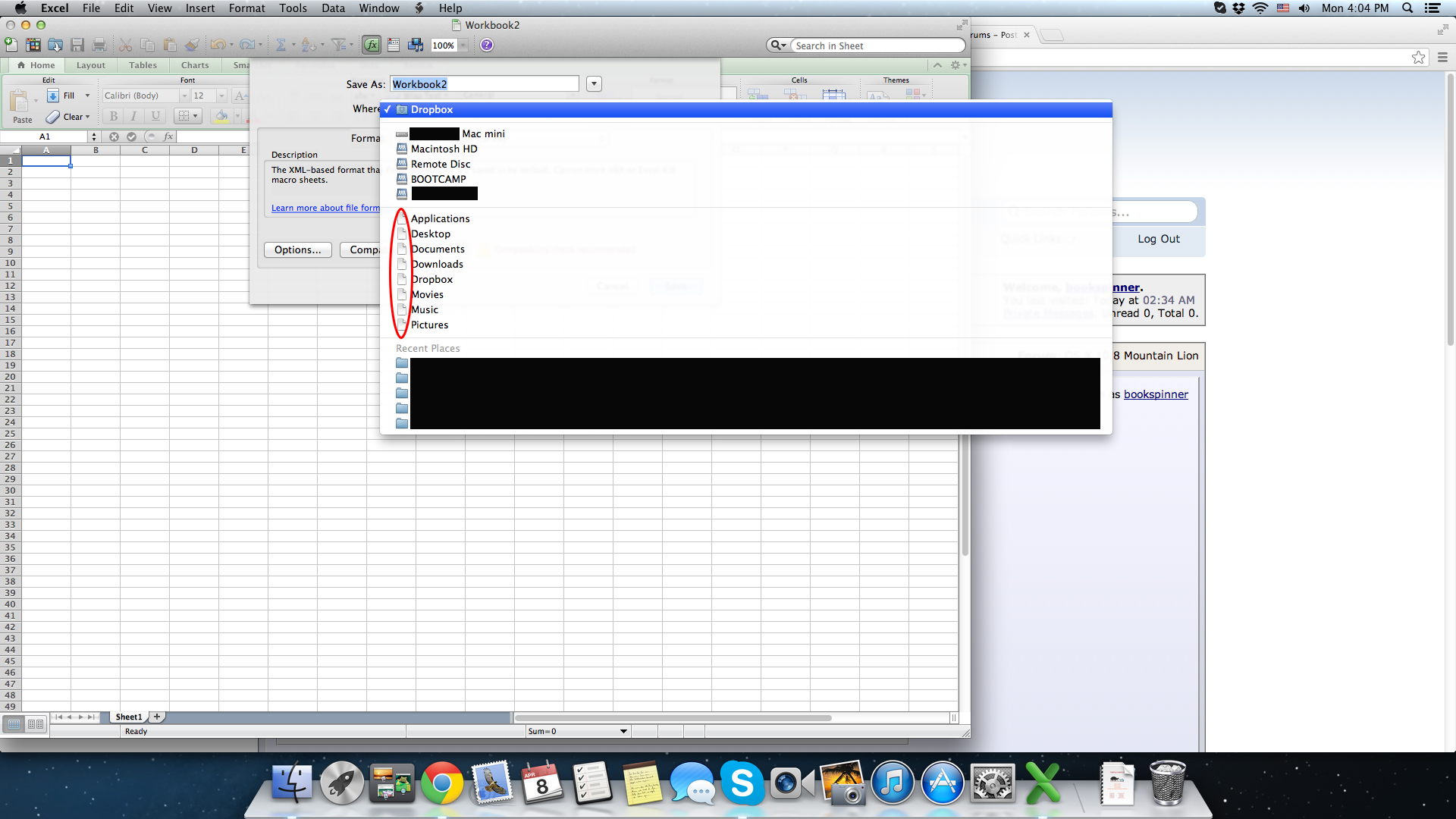Open the Skype icon in the Dock
This screenshot has height=819, width=1456.
pos(742,783)
